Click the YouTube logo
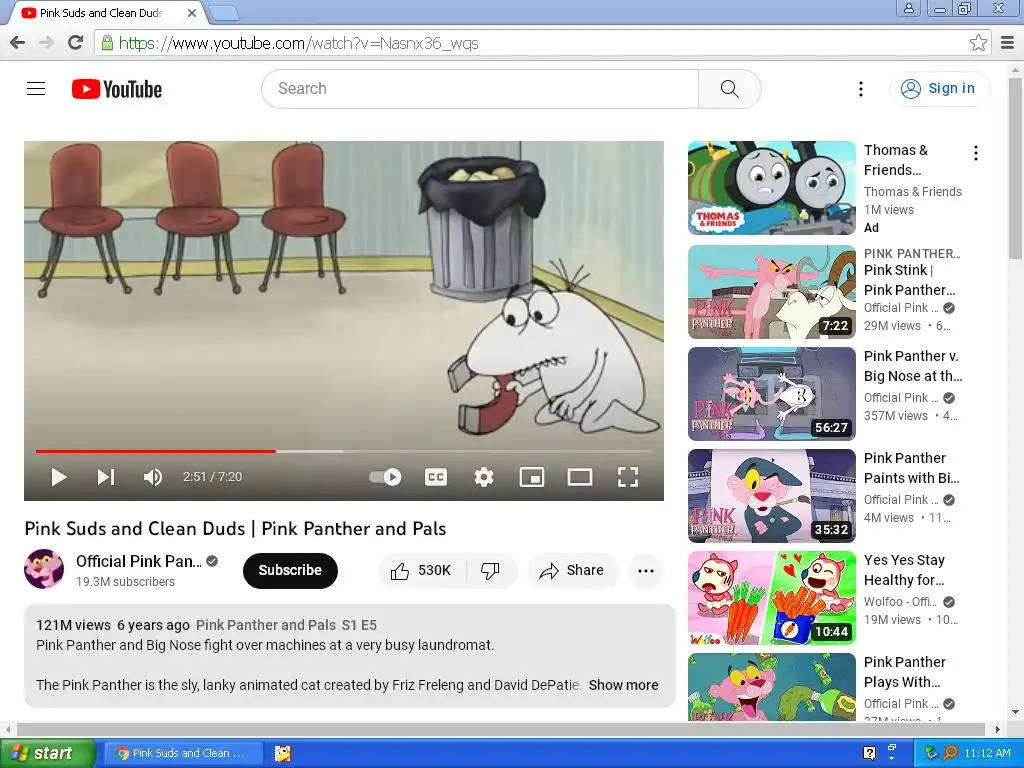1024x768 pixels. click(117, 89)
